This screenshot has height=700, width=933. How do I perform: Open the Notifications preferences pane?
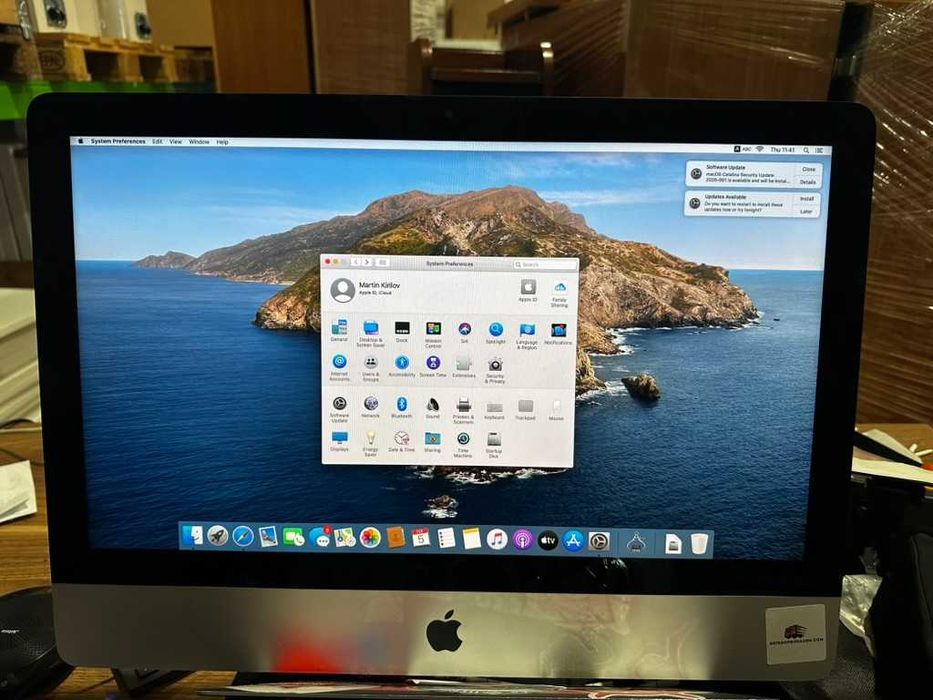558,333
